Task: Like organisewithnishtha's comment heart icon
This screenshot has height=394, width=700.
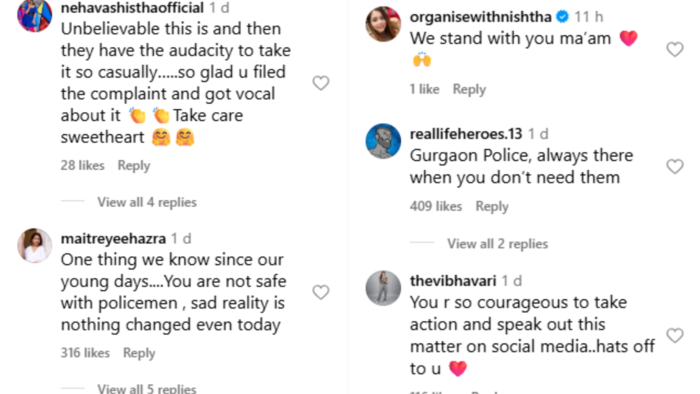Action: click(675, 49)
